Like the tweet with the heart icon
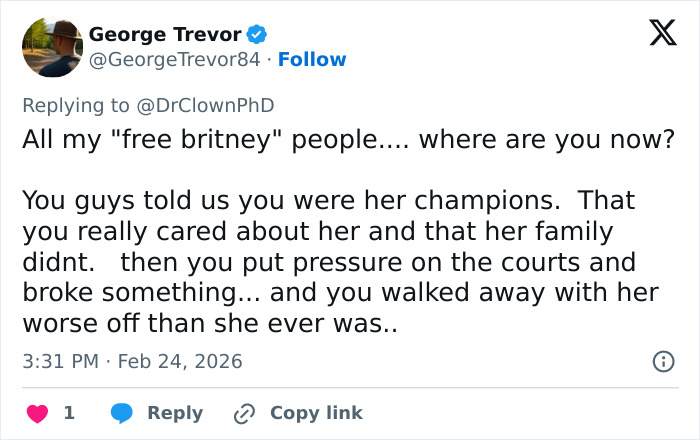700x440 pixels. 37,412
